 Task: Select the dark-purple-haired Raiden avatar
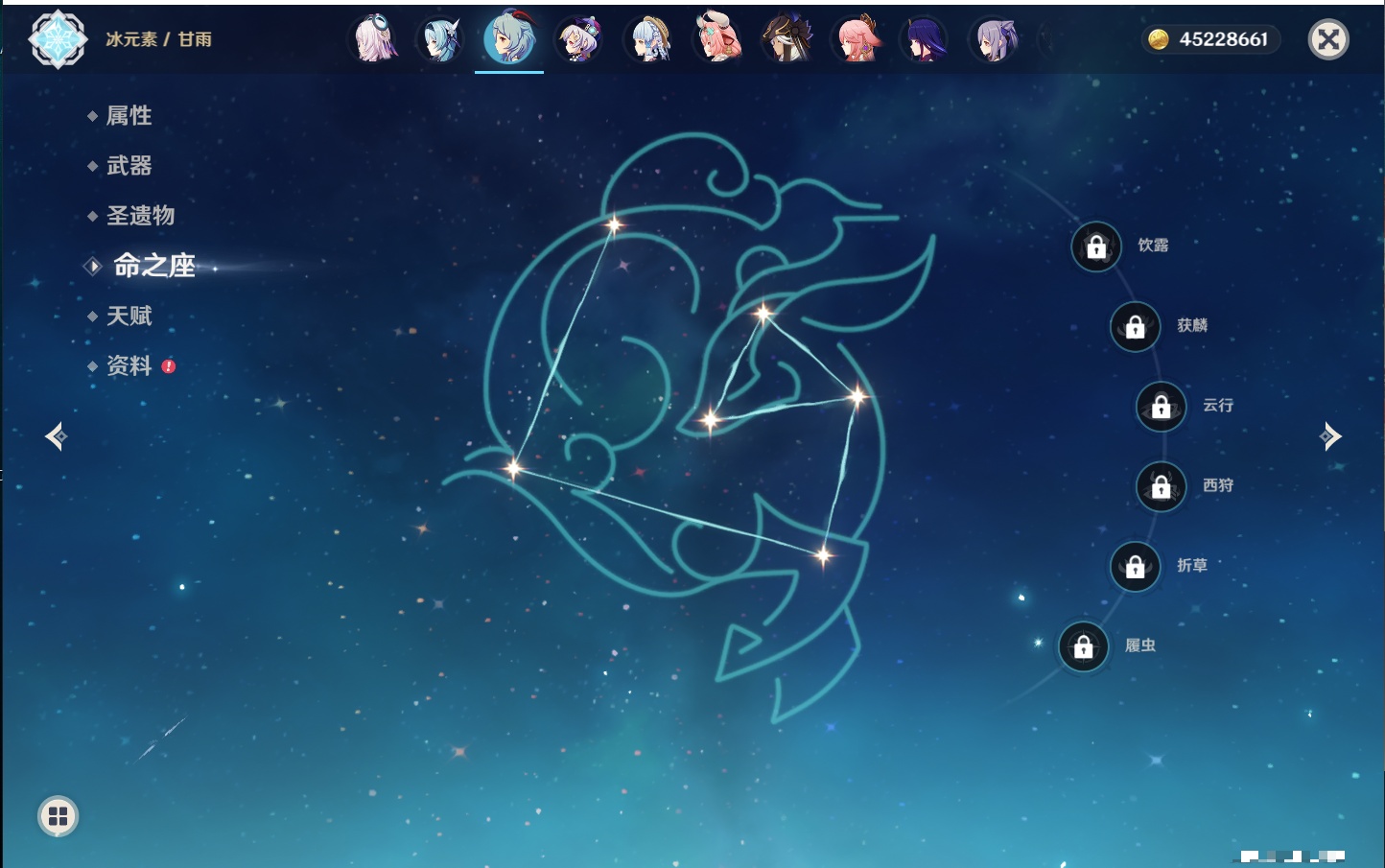point(925,39)
